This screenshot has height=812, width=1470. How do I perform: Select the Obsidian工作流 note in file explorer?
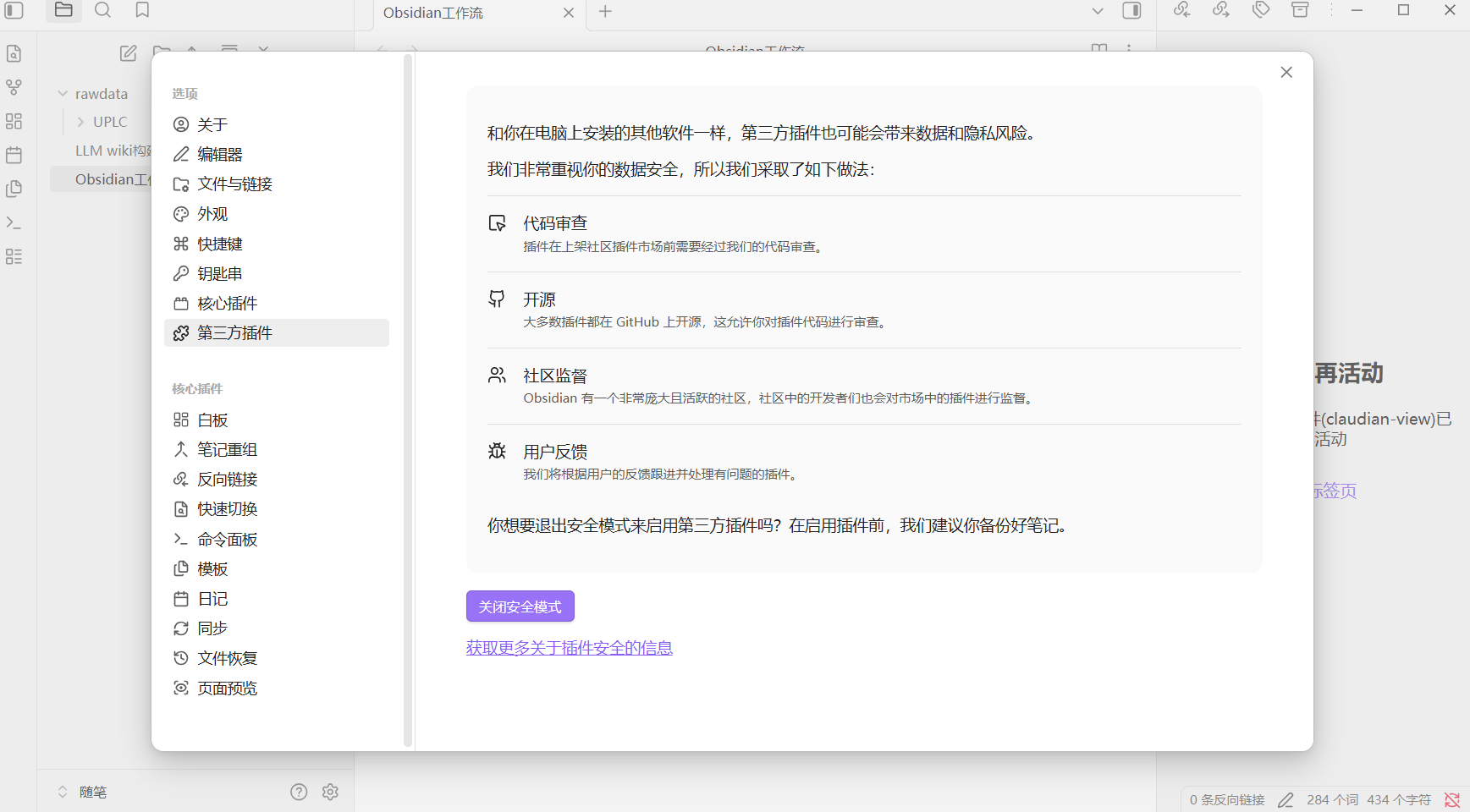tap(102, 179)
